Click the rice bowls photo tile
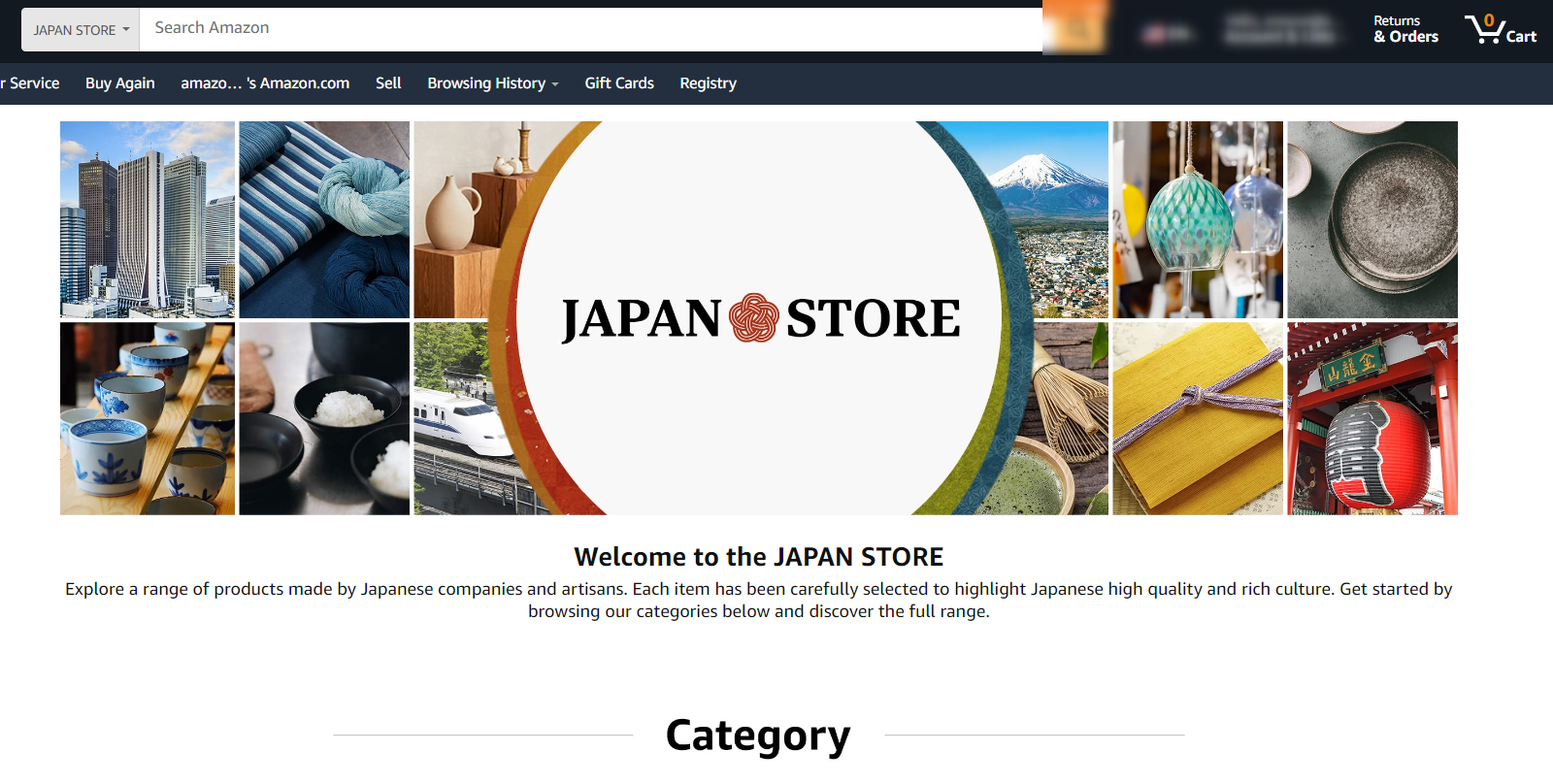 324,419
